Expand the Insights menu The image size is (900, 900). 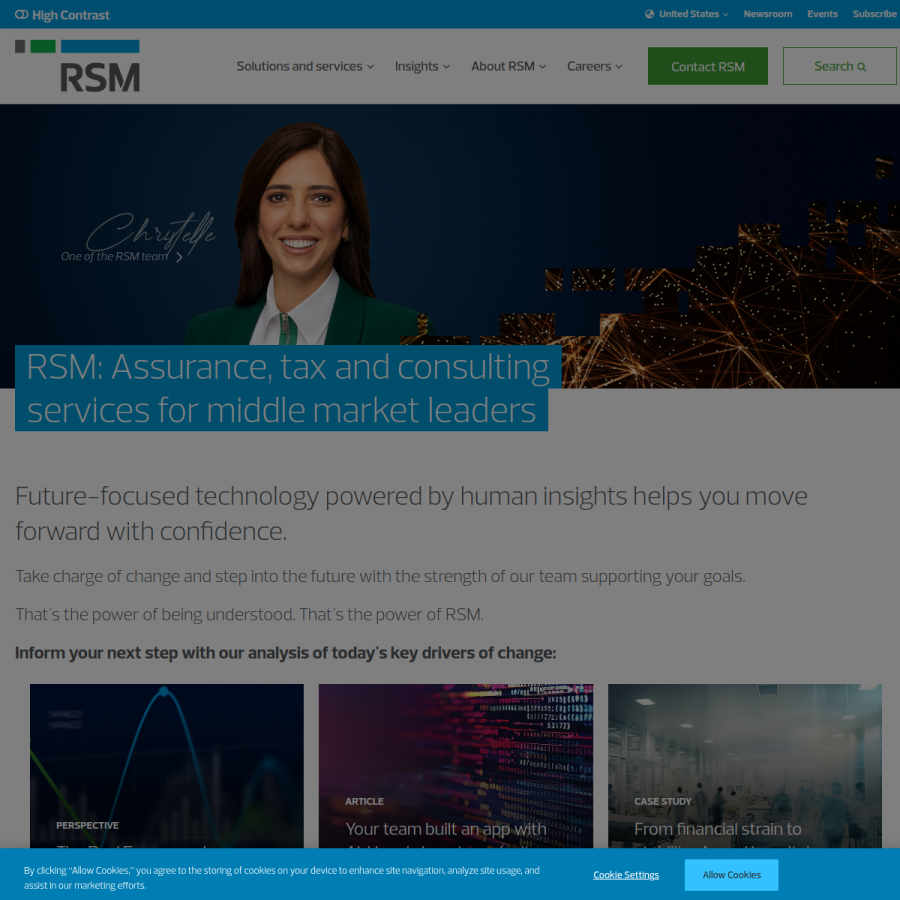pos(422,66)
